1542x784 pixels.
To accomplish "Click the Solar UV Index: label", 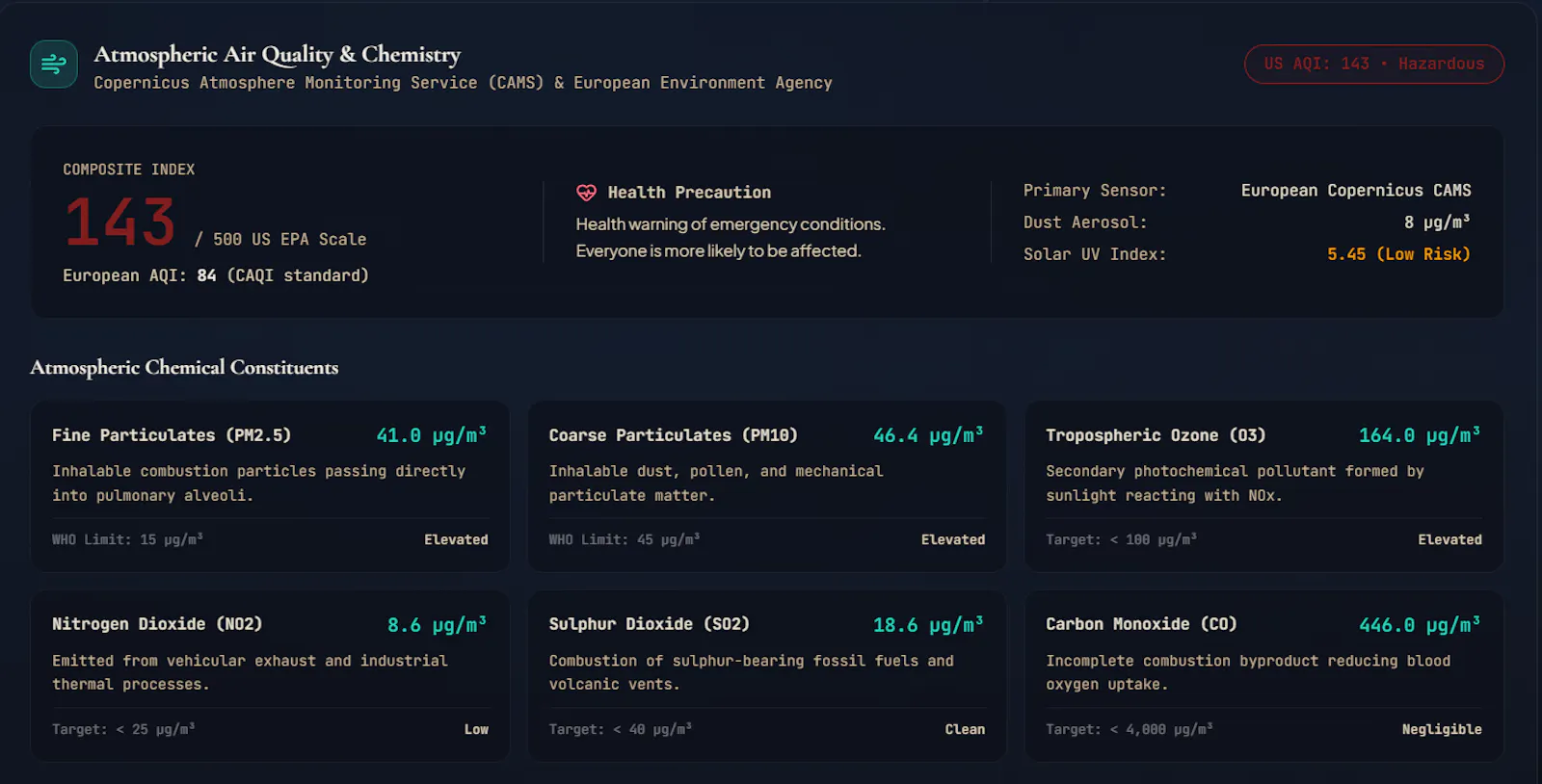I will (1095, 254).
